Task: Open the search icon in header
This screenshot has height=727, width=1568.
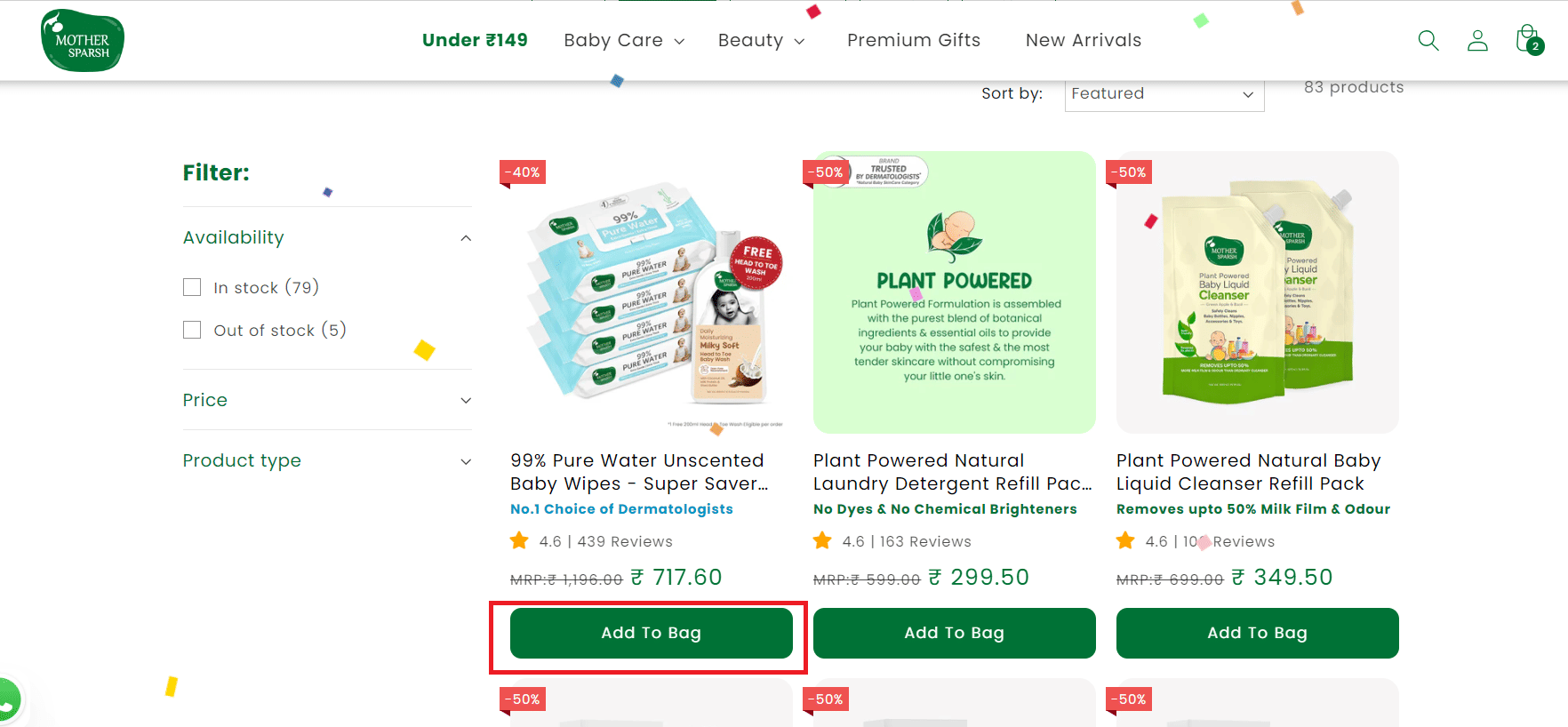Action: coord(1428,40)
